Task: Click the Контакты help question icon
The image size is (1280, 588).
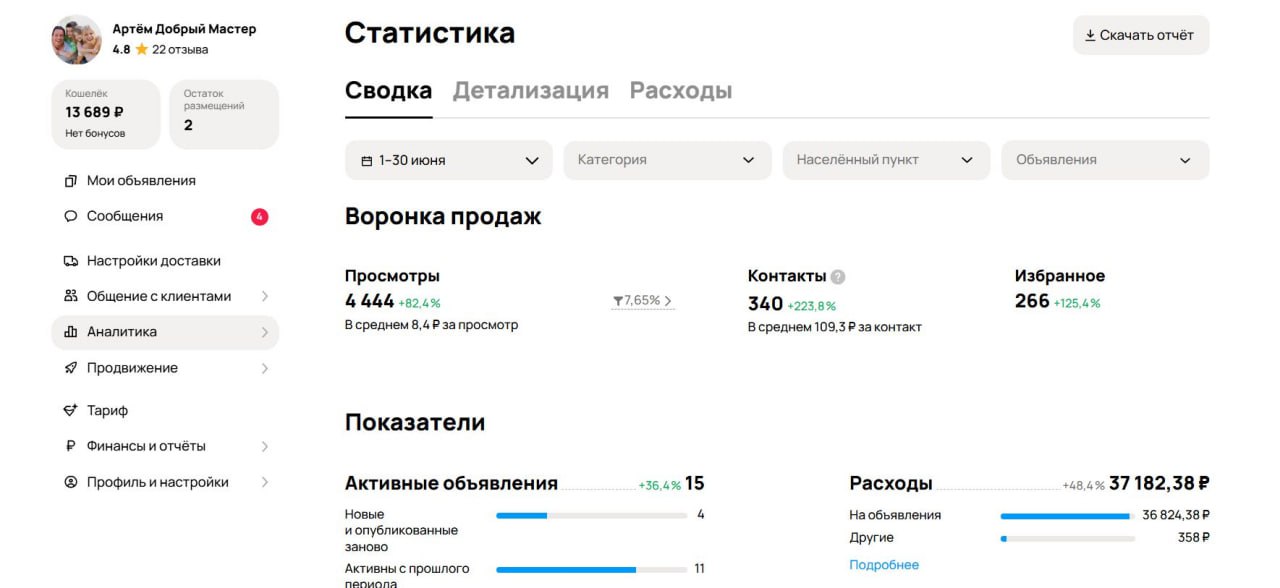Action: pos(838,277)
